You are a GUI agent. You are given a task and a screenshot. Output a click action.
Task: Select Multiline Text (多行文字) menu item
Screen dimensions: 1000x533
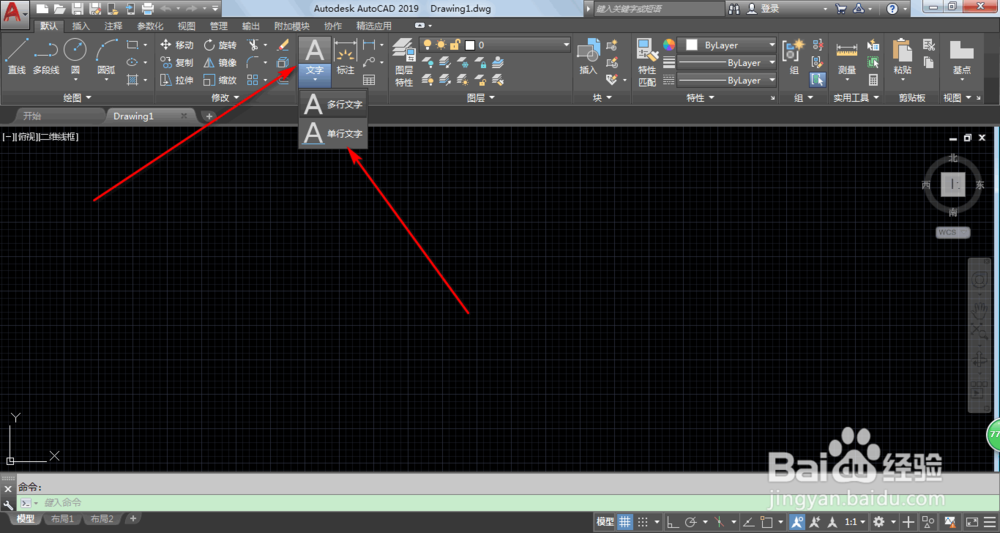pos(333,104)
